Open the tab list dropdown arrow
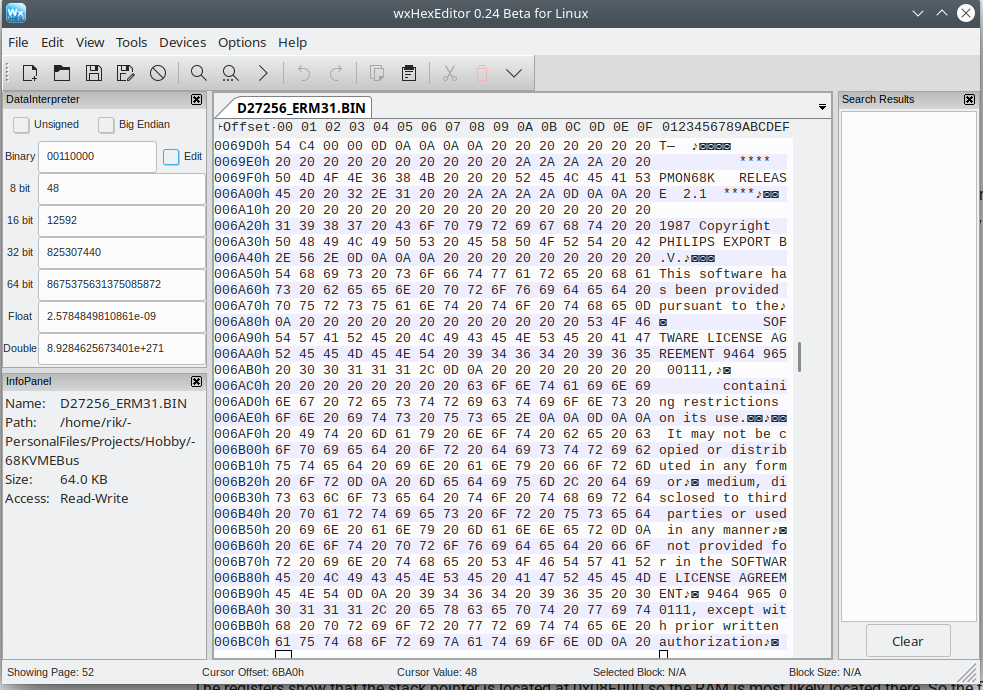 pyautogui.click(x=822, y=107)
